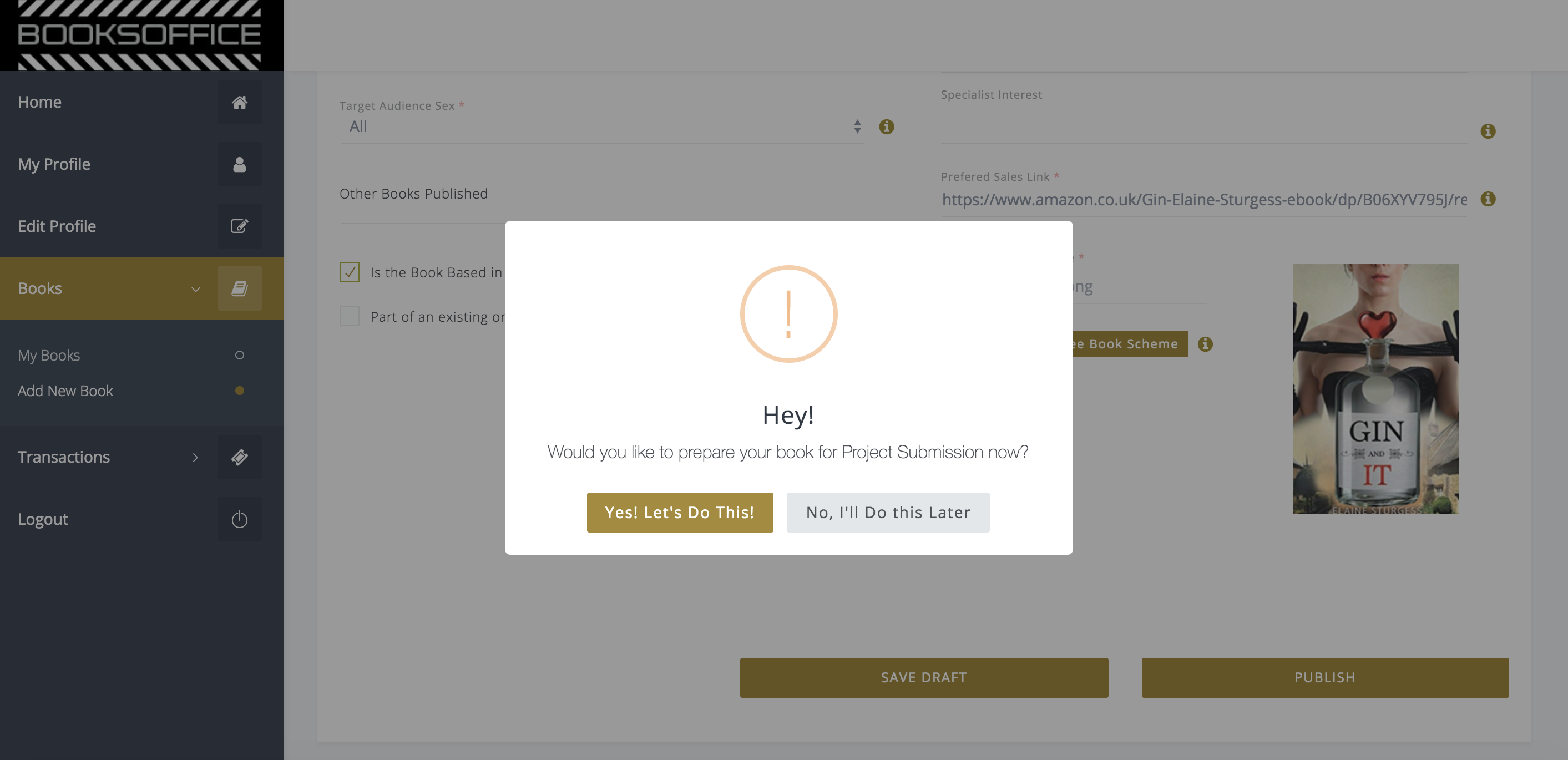Screen dimensions: 1568x760
Task: Click the Books book icon
Action: (x=239, y=288)
